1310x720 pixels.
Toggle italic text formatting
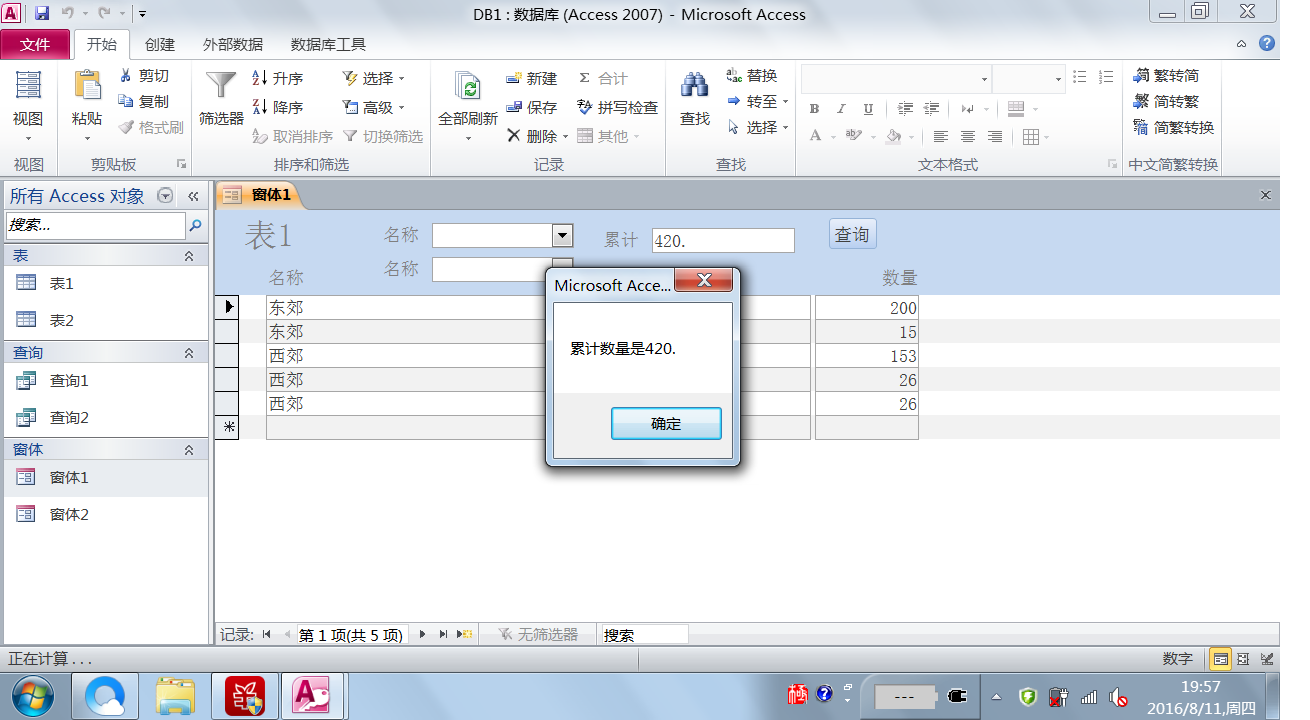(x=841, y=109)
